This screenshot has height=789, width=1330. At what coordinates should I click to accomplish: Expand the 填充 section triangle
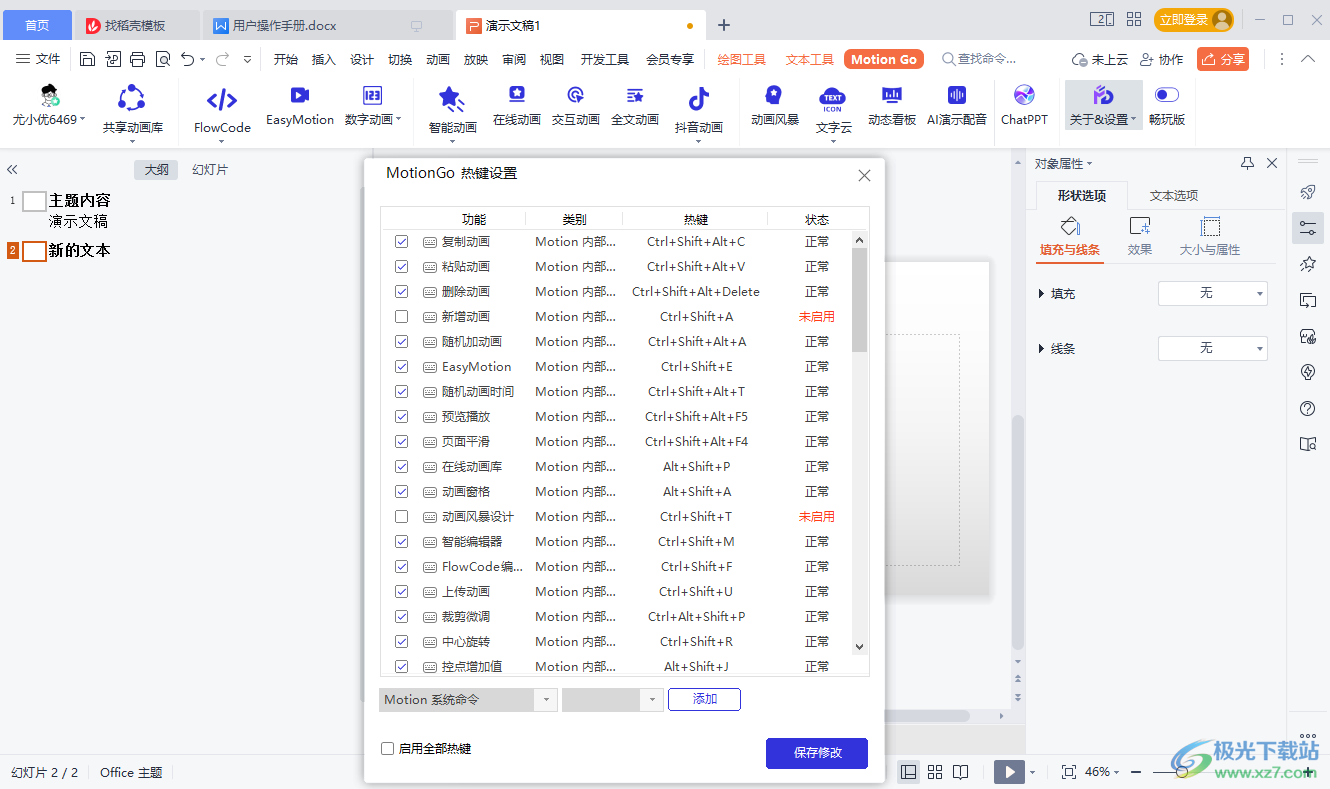pos(1042,294)
